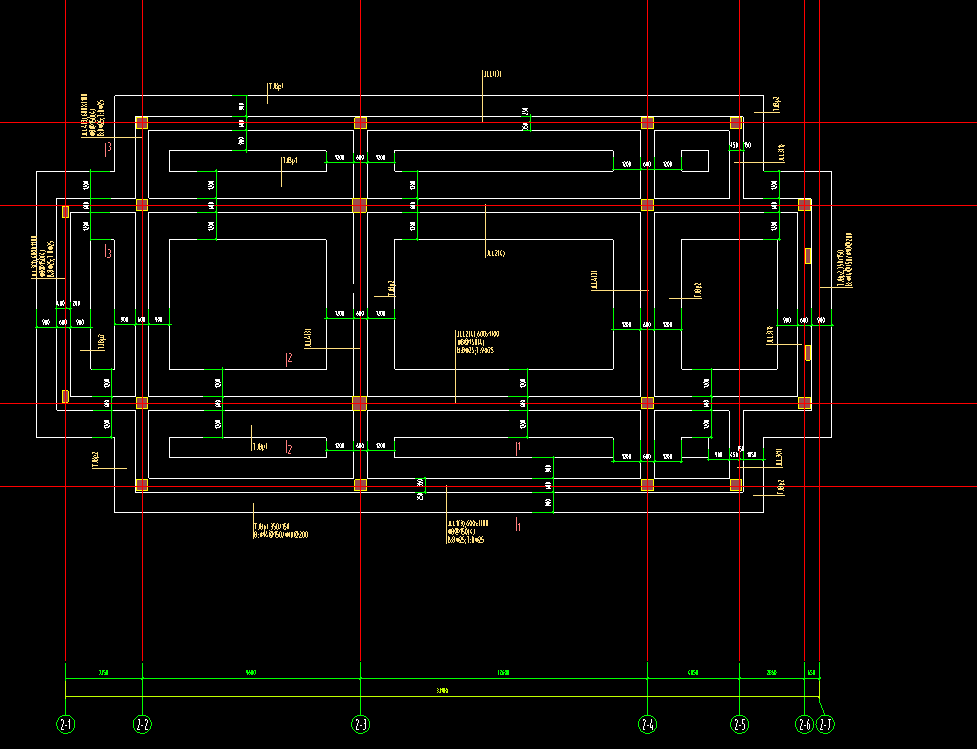Pick the column marker at top axis 2-5 intersection
The image size is (977, 749).
(x=736, y=123)
